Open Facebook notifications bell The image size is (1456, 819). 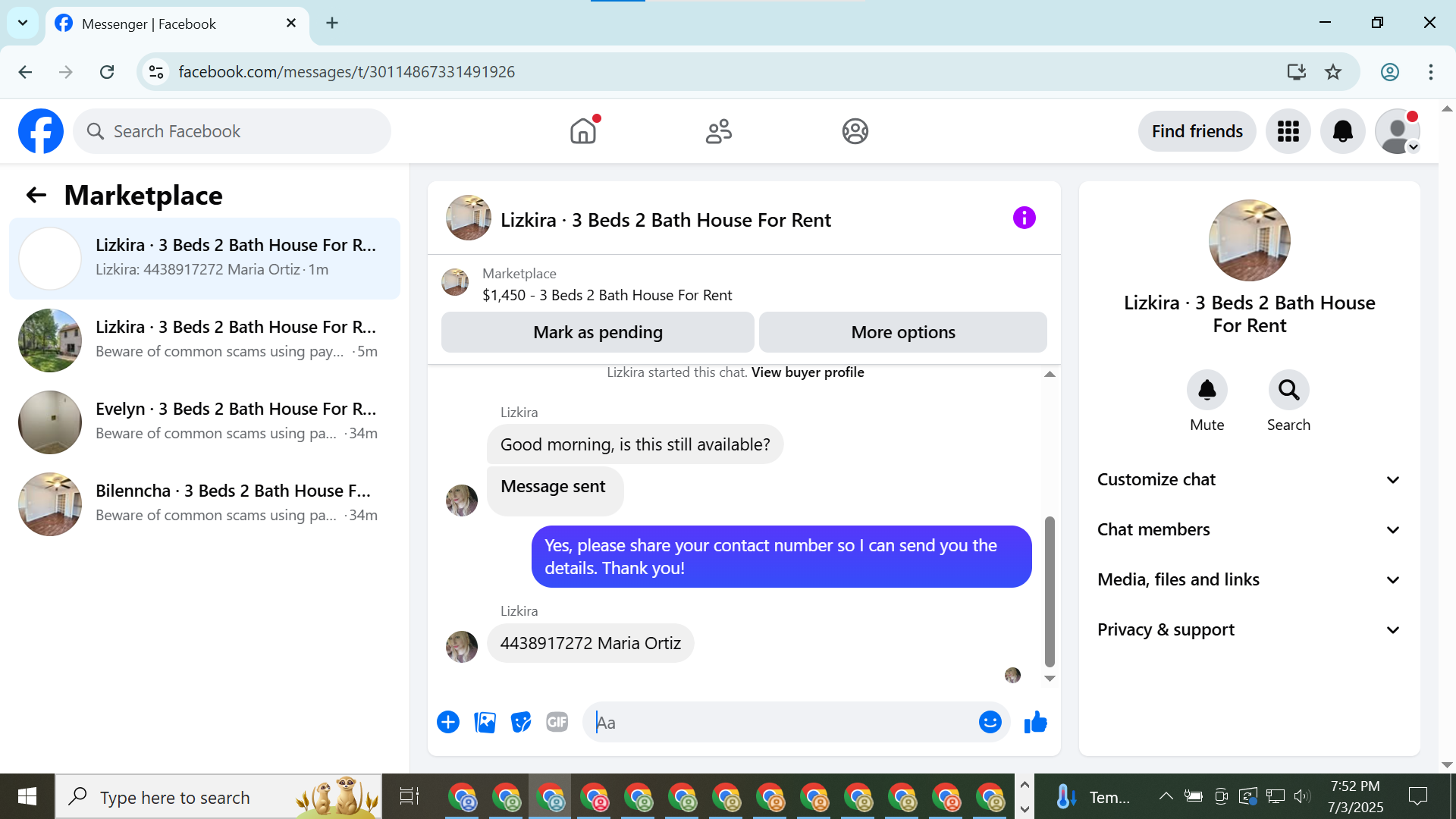1342,131
